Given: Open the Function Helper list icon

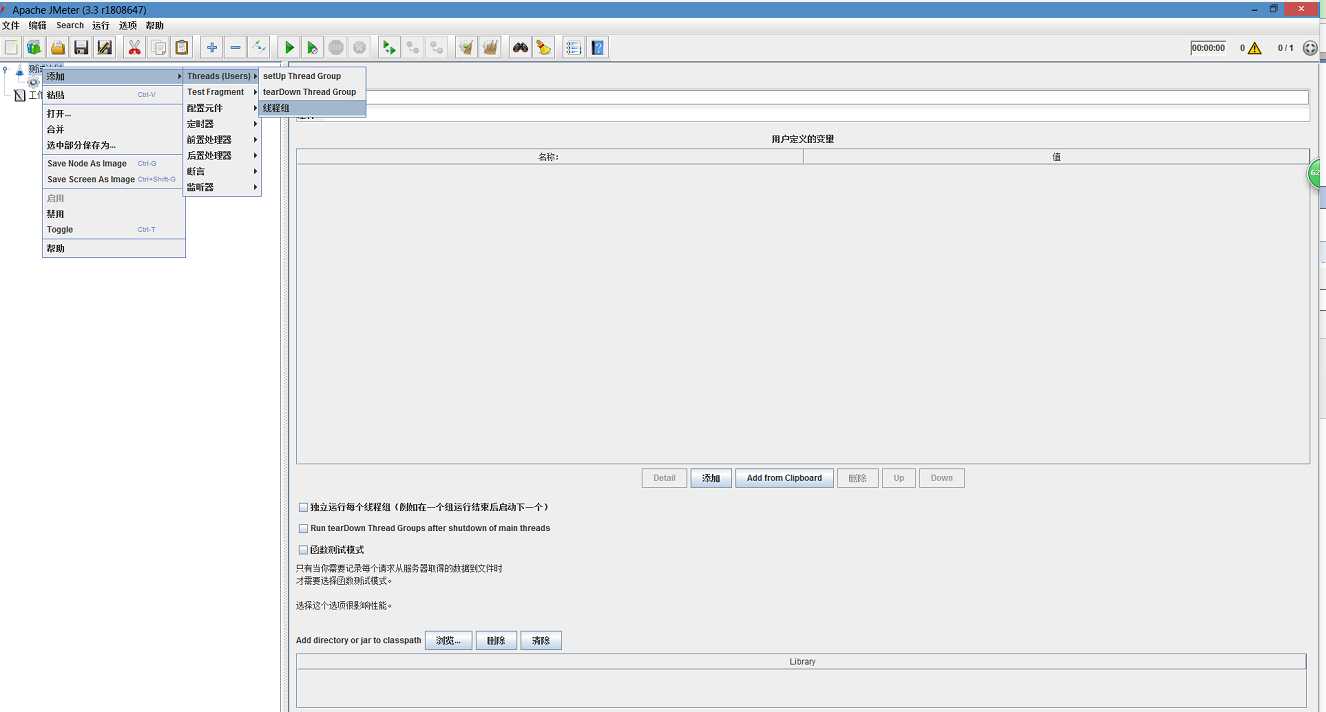Looking at the screenshot, I should pos(573,47).
